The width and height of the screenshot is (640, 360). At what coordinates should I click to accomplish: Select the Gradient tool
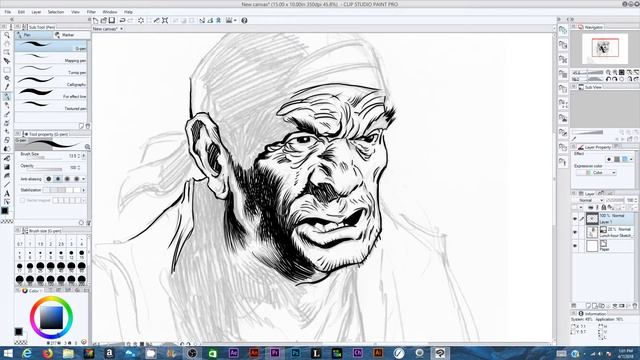[x=7, y=167]
